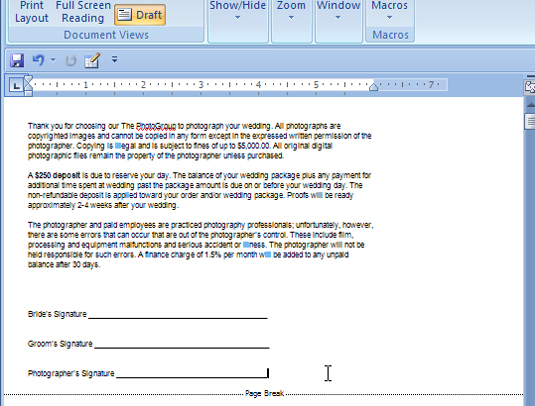Click the vertical scrollbar up arrow
Screen dimensions: 535x406
531,104
